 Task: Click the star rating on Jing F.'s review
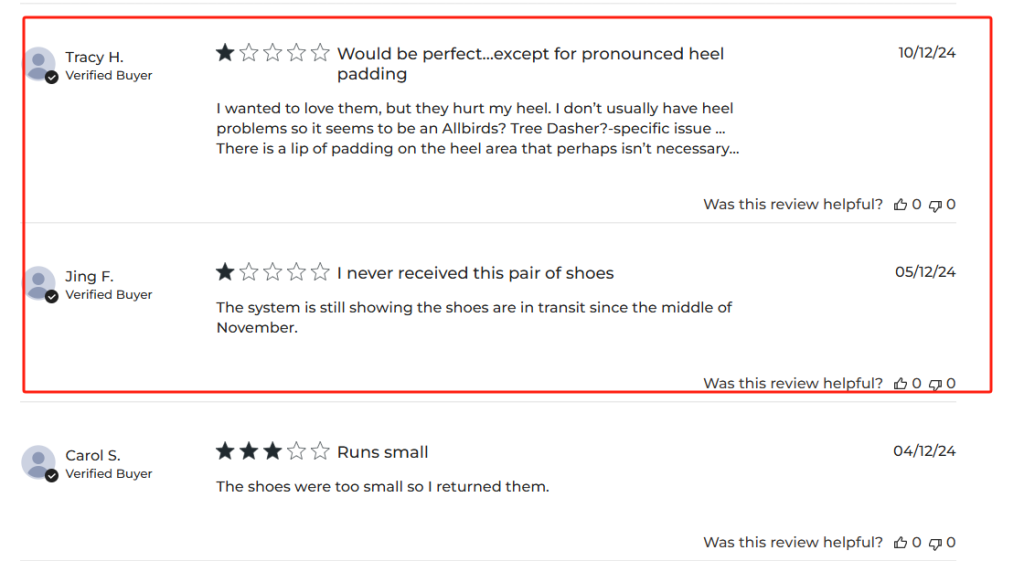(x=272, y=272)
